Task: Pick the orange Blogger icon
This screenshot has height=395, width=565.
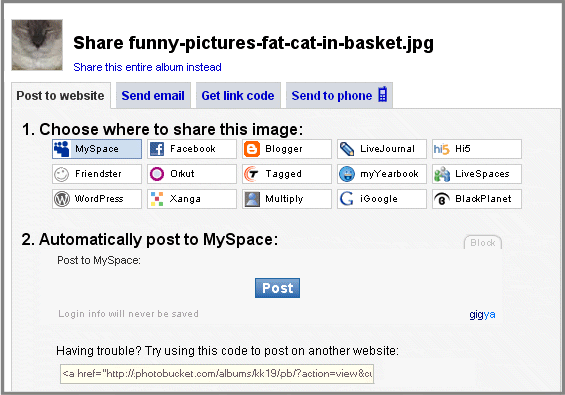Action: (252, 149)
